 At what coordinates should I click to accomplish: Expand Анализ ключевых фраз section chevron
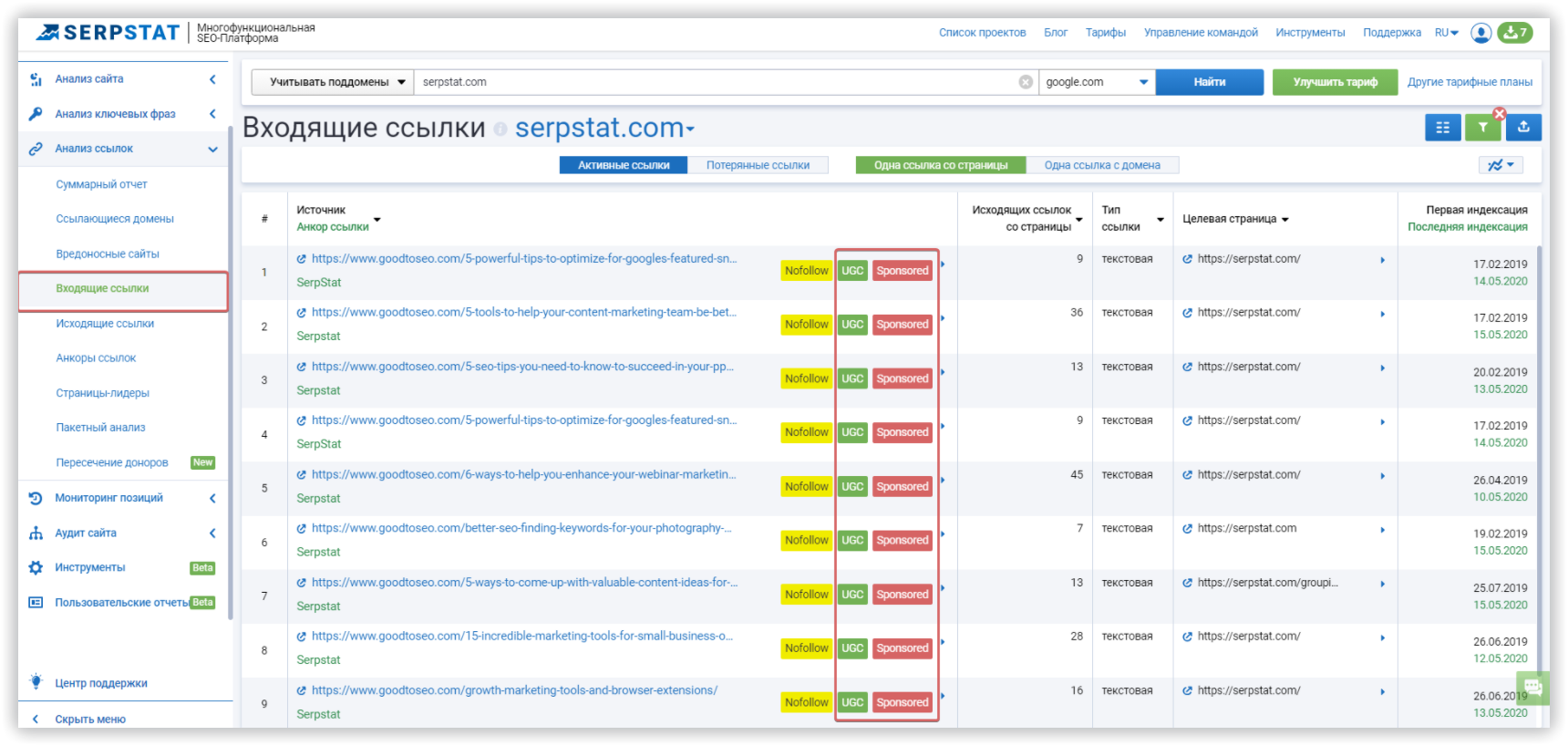[x=212, y=114]
